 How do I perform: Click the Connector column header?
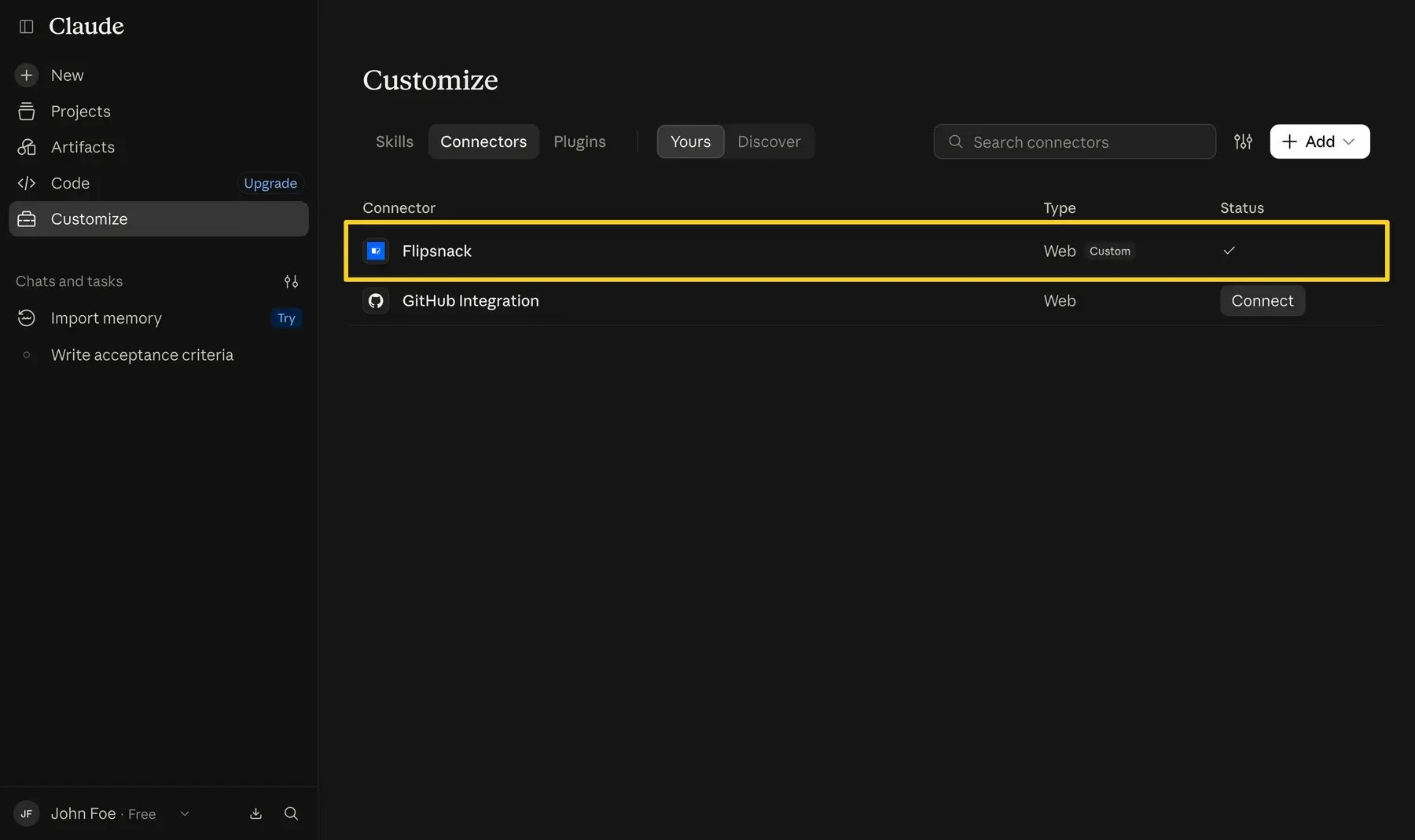pos(399,207)
